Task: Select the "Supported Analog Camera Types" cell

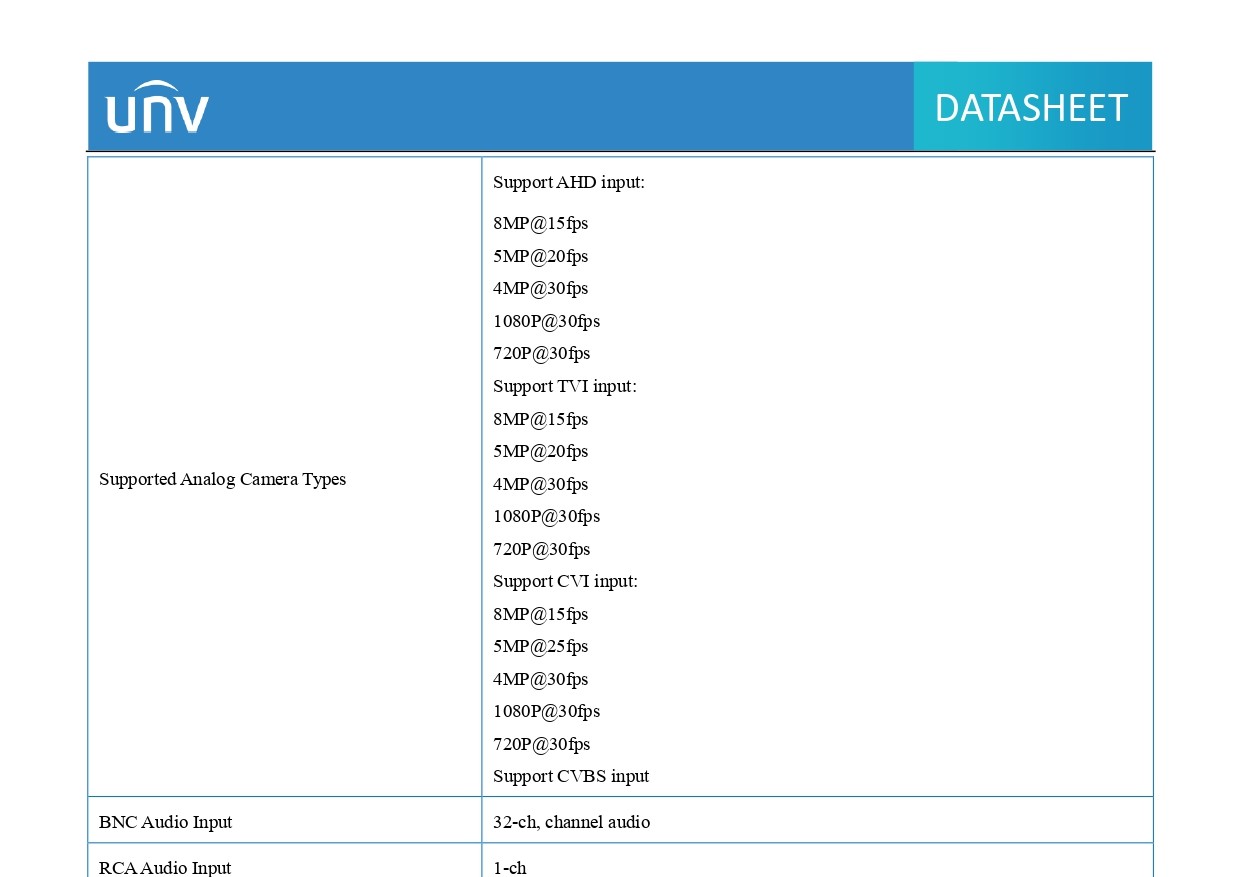Action: [285, 476]
